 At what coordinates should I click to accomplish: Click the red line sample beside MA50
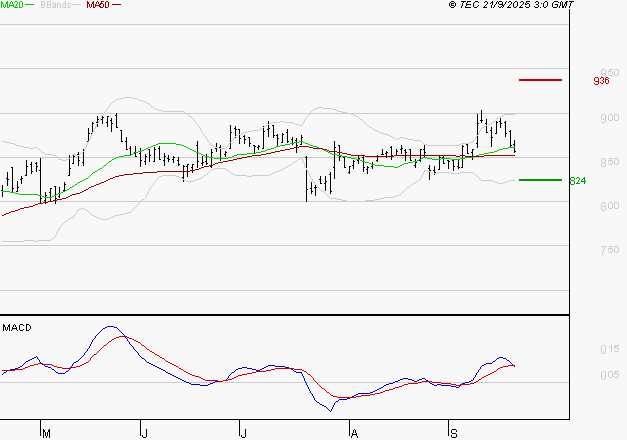116,5
